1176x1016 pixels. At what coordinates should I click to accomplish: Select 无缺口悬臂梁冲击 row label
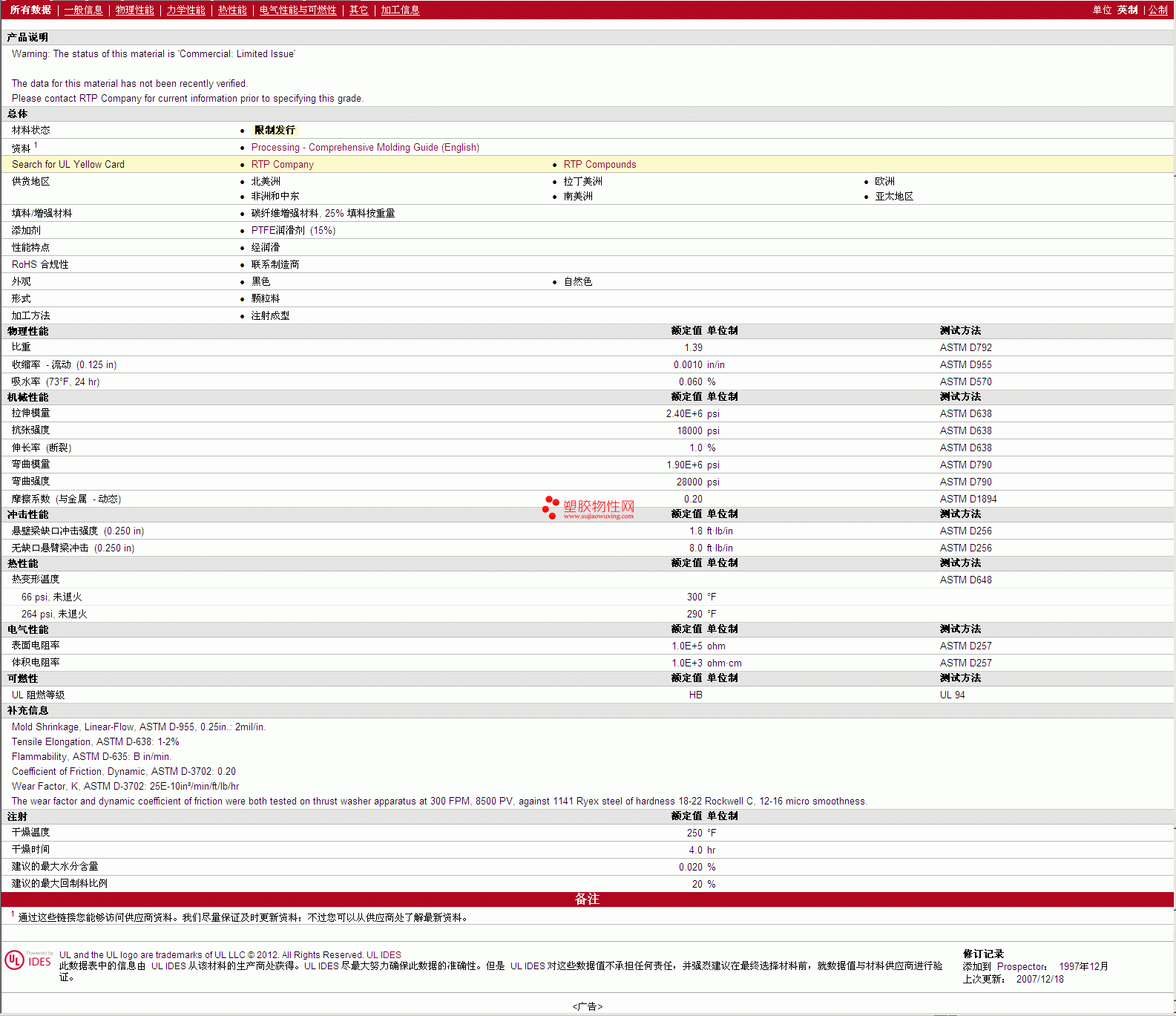pos(73,548)
